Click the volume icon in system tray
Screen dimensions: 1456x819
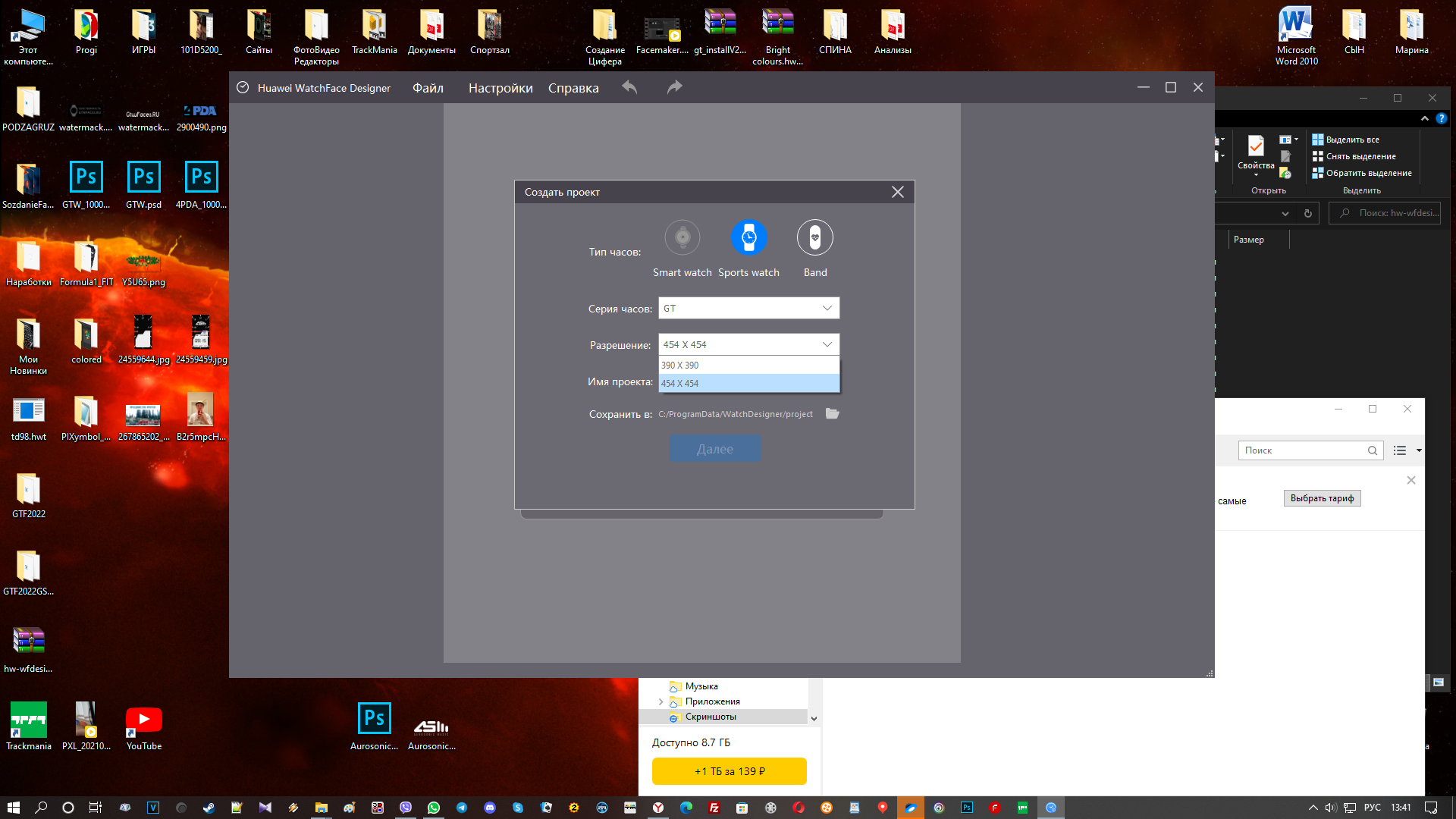pos(1331,808)
